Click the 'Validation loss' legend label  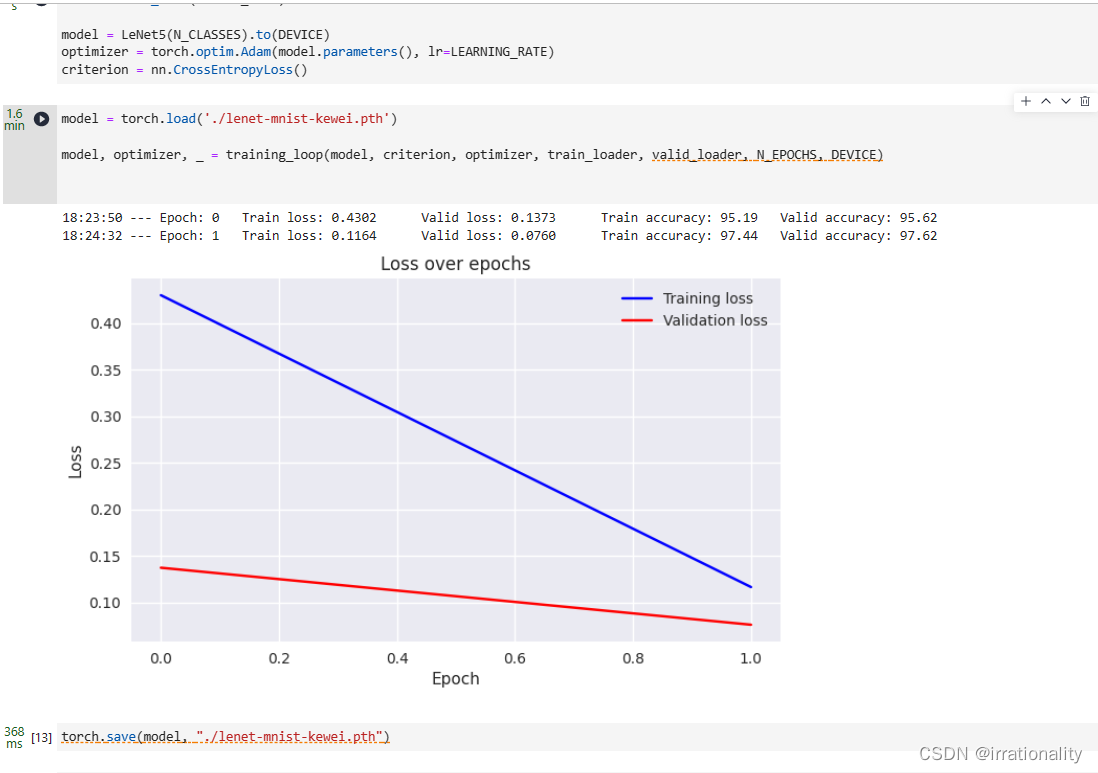pyautogui.click(x=715, y=321)
